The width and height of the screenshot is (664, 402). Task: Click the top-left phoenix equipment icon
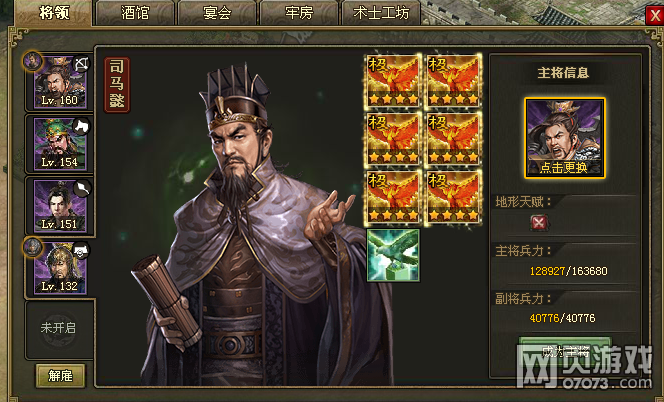[393, 80]
